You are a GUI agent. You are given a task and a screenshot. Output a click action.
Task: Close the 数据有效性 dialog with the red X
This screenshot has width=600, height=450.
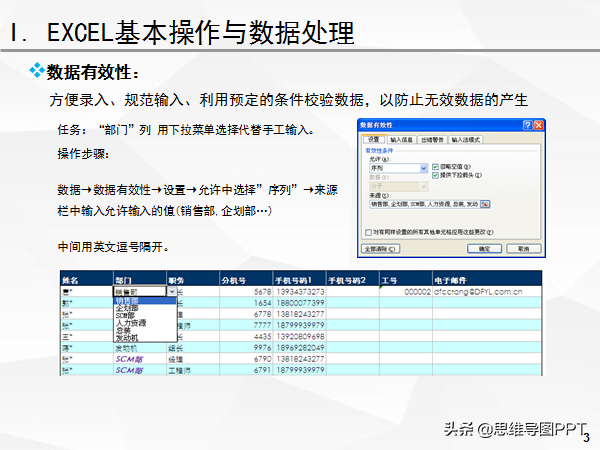[x=538, y=125]
